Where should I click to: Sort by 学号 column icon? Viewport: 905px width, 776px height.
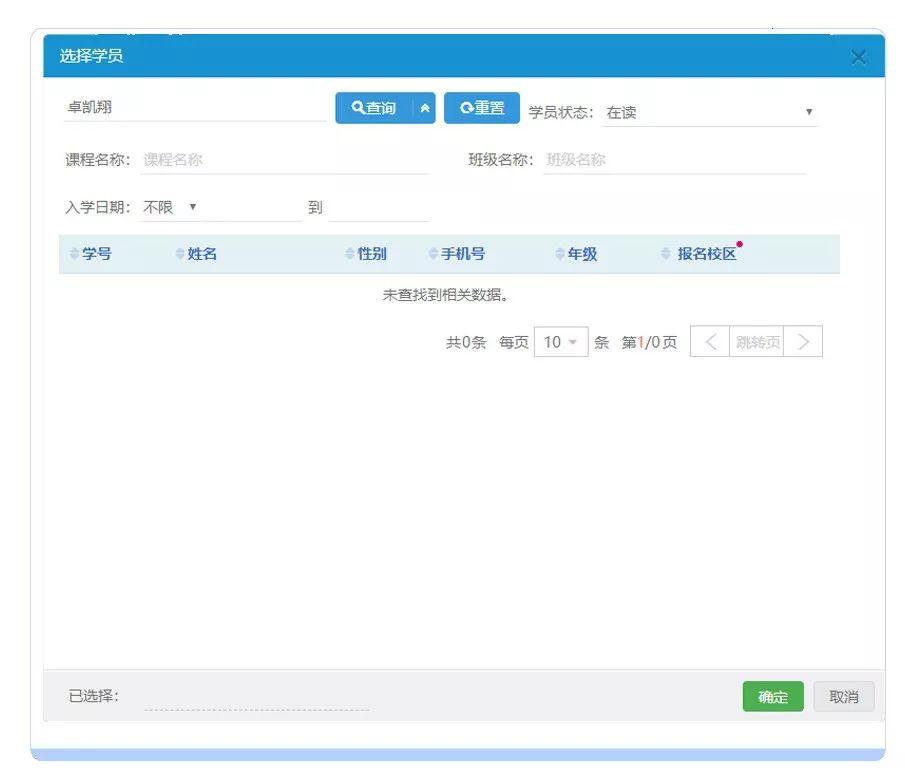tap(74, 255)
